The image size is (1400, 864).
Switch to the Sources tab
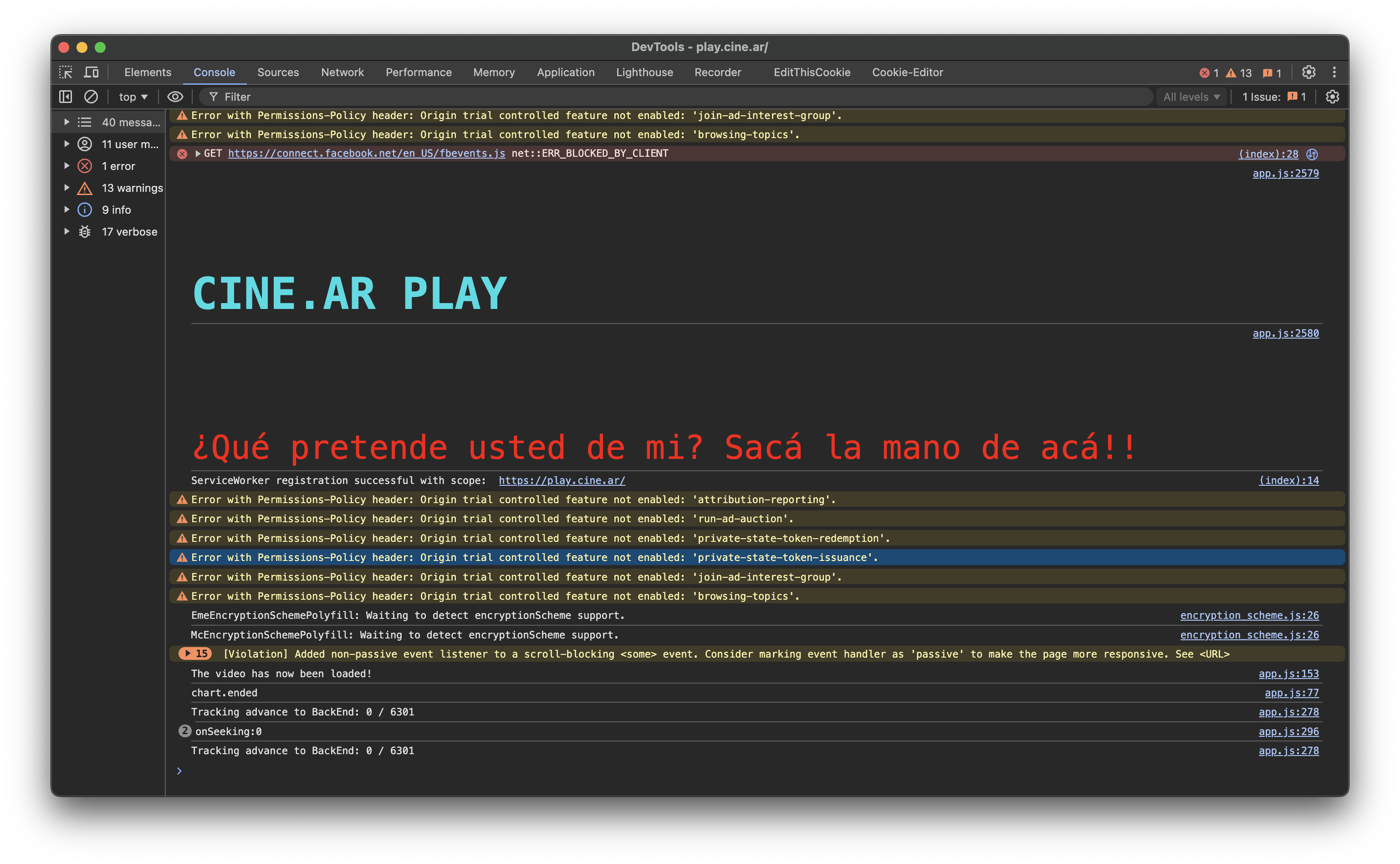(278, 72)
